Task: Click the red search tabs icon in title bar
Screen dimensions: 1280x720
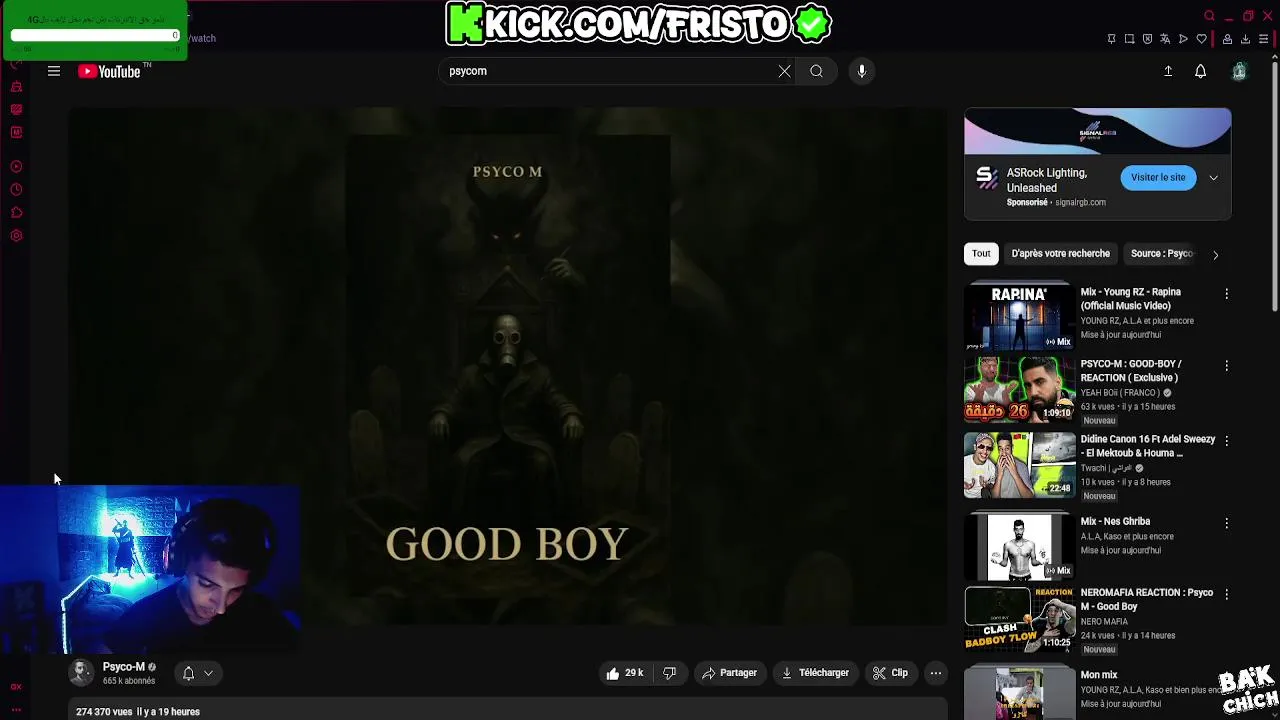Action: (x=1209, y=16)
